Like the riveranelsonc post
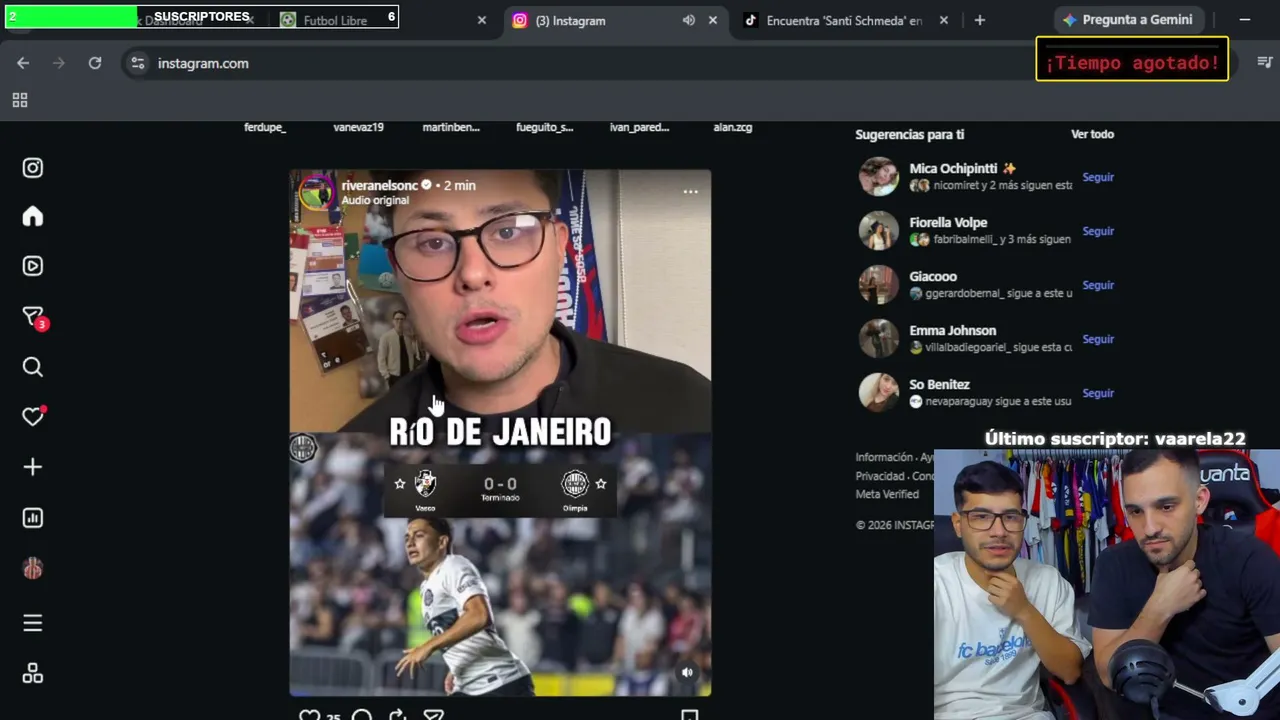The height and width of the screenshot is (720, 1280). click(x=309, y=715)
